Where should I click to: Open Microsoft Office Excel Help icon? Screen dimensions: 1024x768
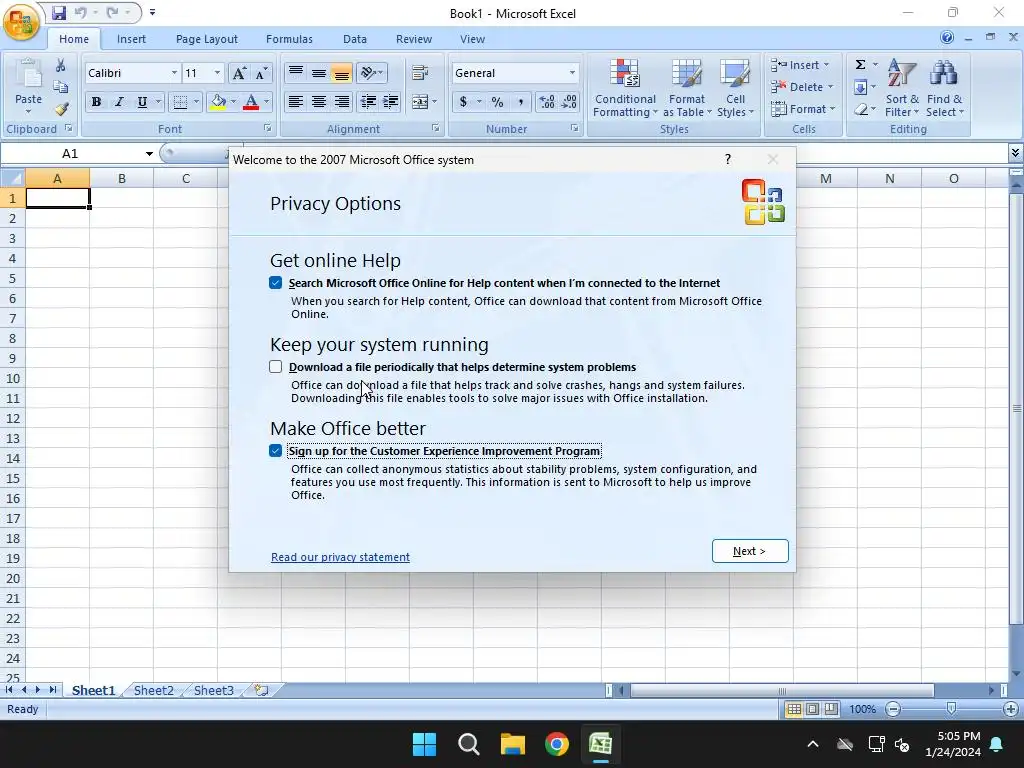click(x=946, y=38)
